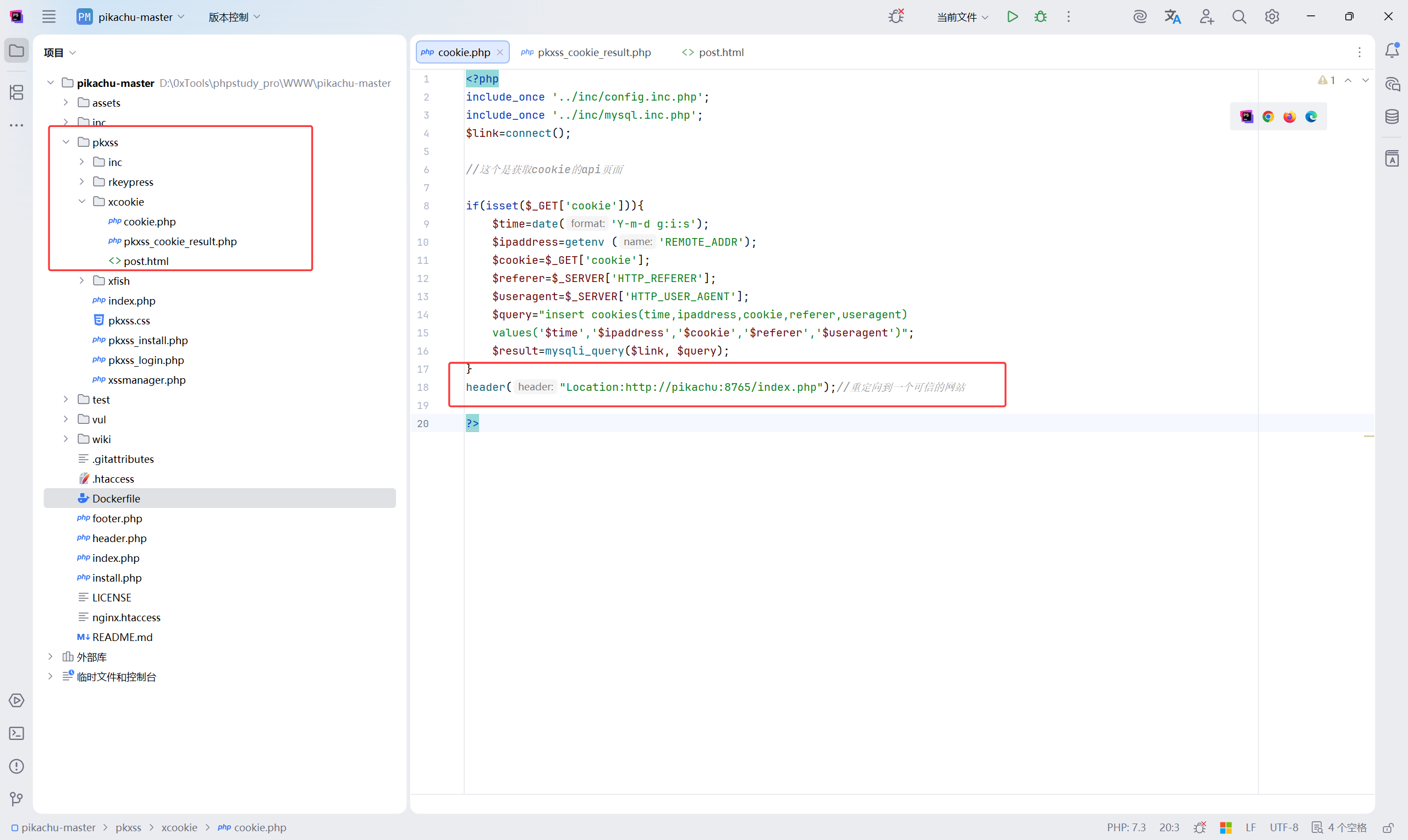
Task: Switch to the post.html editor tab
Action: coord(720,52)
